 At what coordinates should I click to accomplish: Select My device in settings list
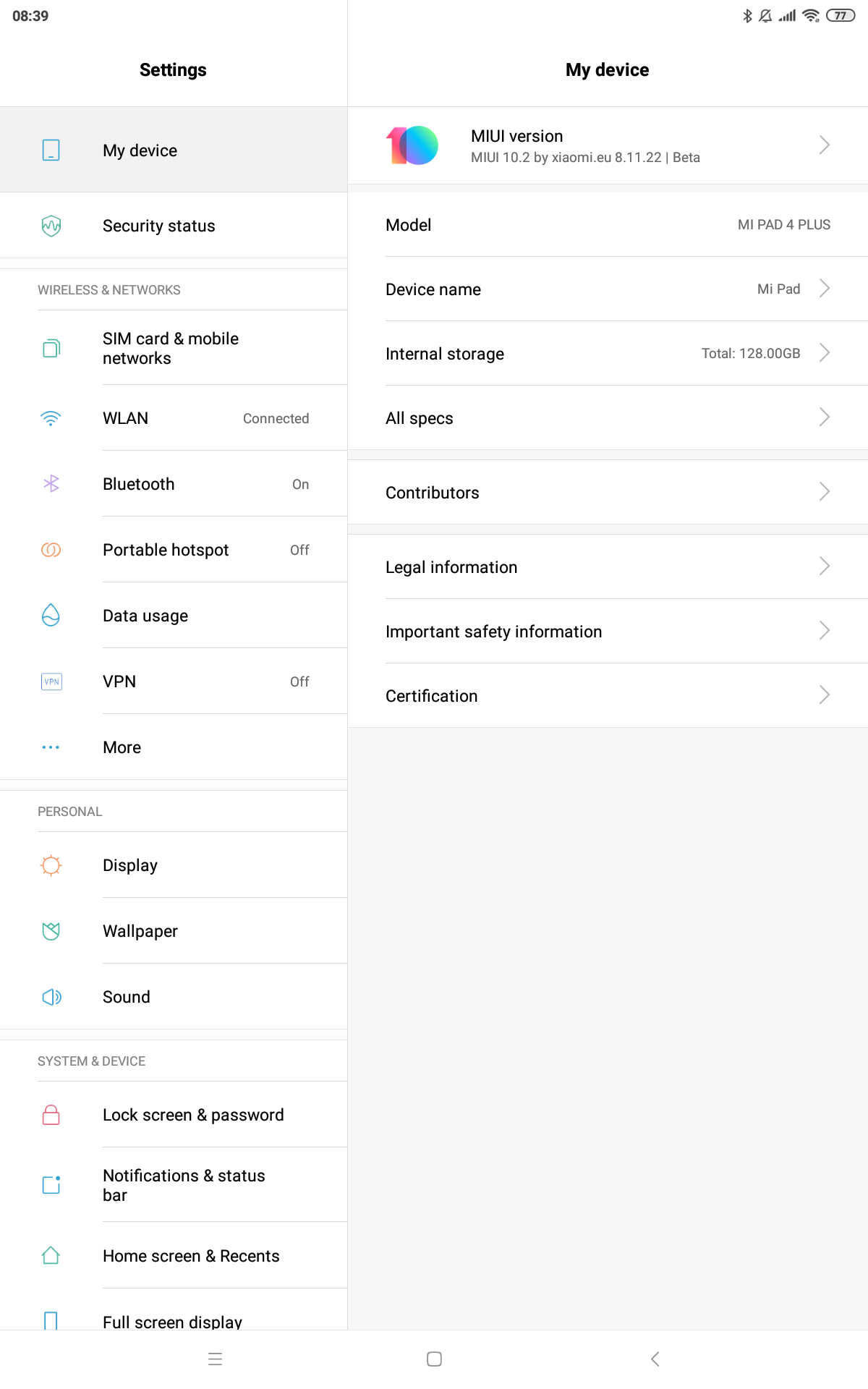click(x=174, y=150)
